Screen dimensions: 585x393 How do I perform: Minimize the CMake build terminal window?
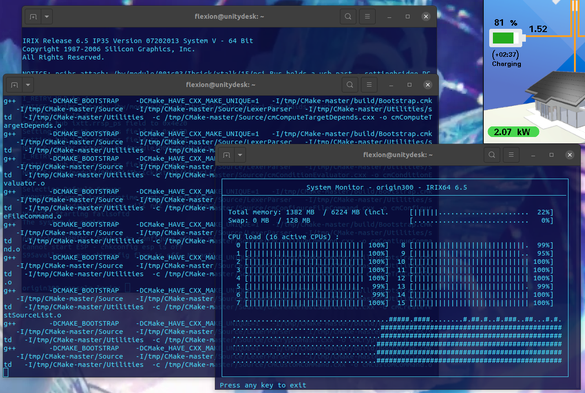391,85
